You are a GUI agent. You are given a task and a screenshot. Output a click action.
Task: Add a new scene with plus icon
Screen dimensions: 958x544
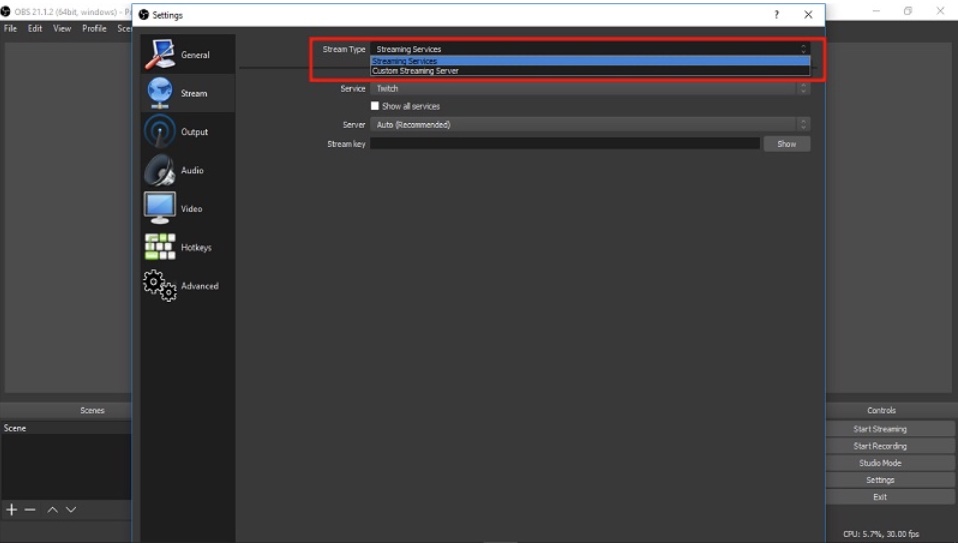click(12, 510)
